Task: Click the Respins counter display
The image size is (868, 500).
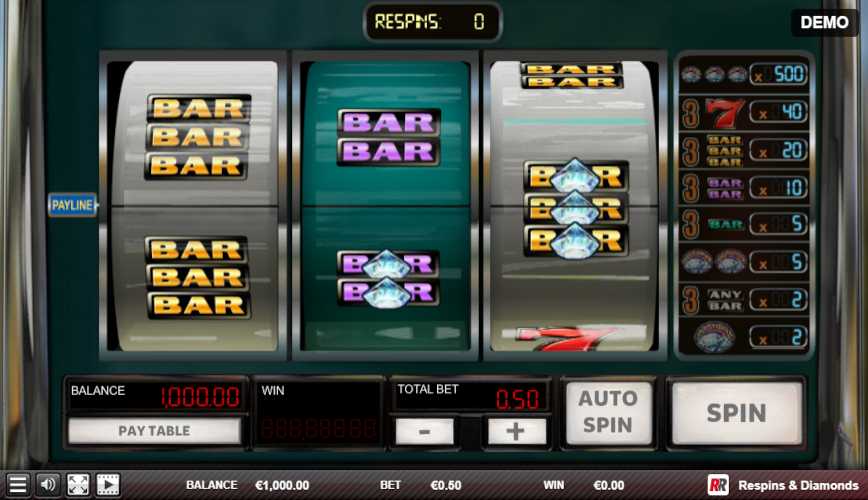Action: click(x=432, y=22)
